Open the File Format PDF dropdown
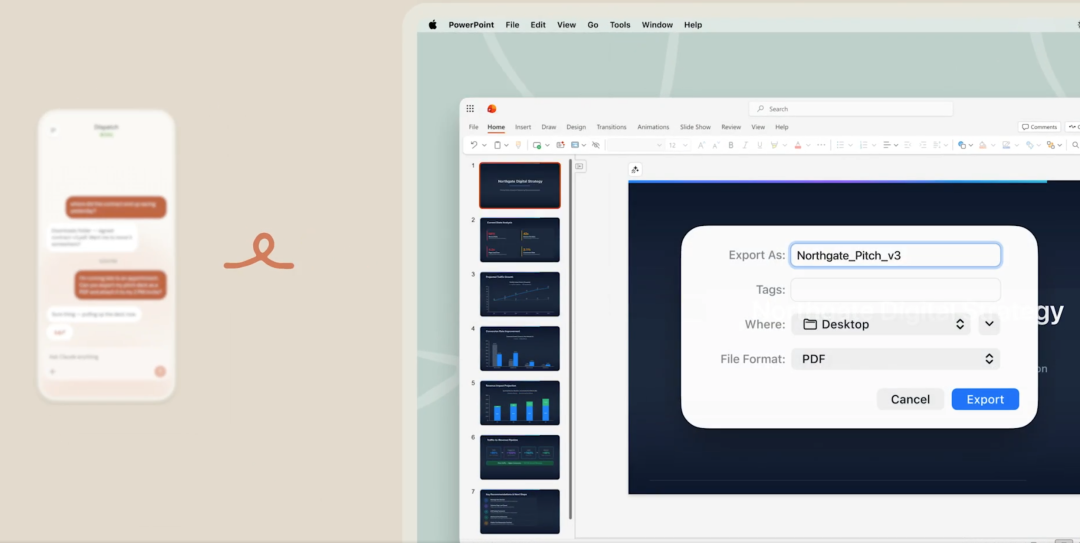The image size is (1080, 543). pyautogui.click(x=895, y=359)
